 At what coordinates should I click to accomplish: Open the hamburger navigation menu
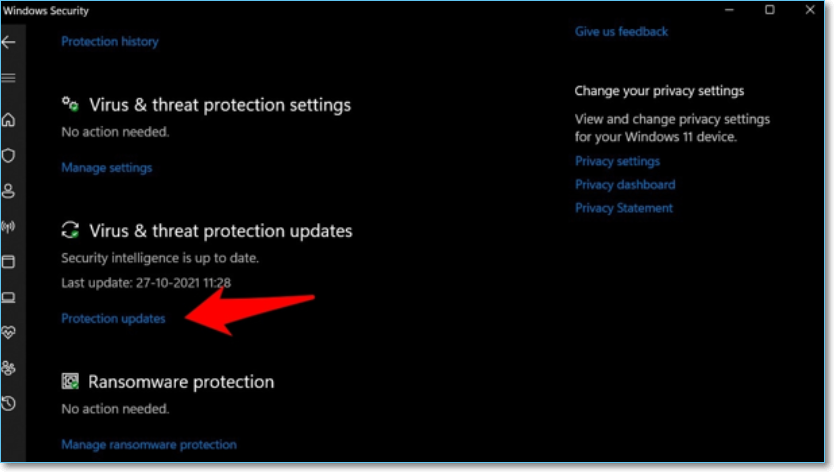[x=9, y=78]
